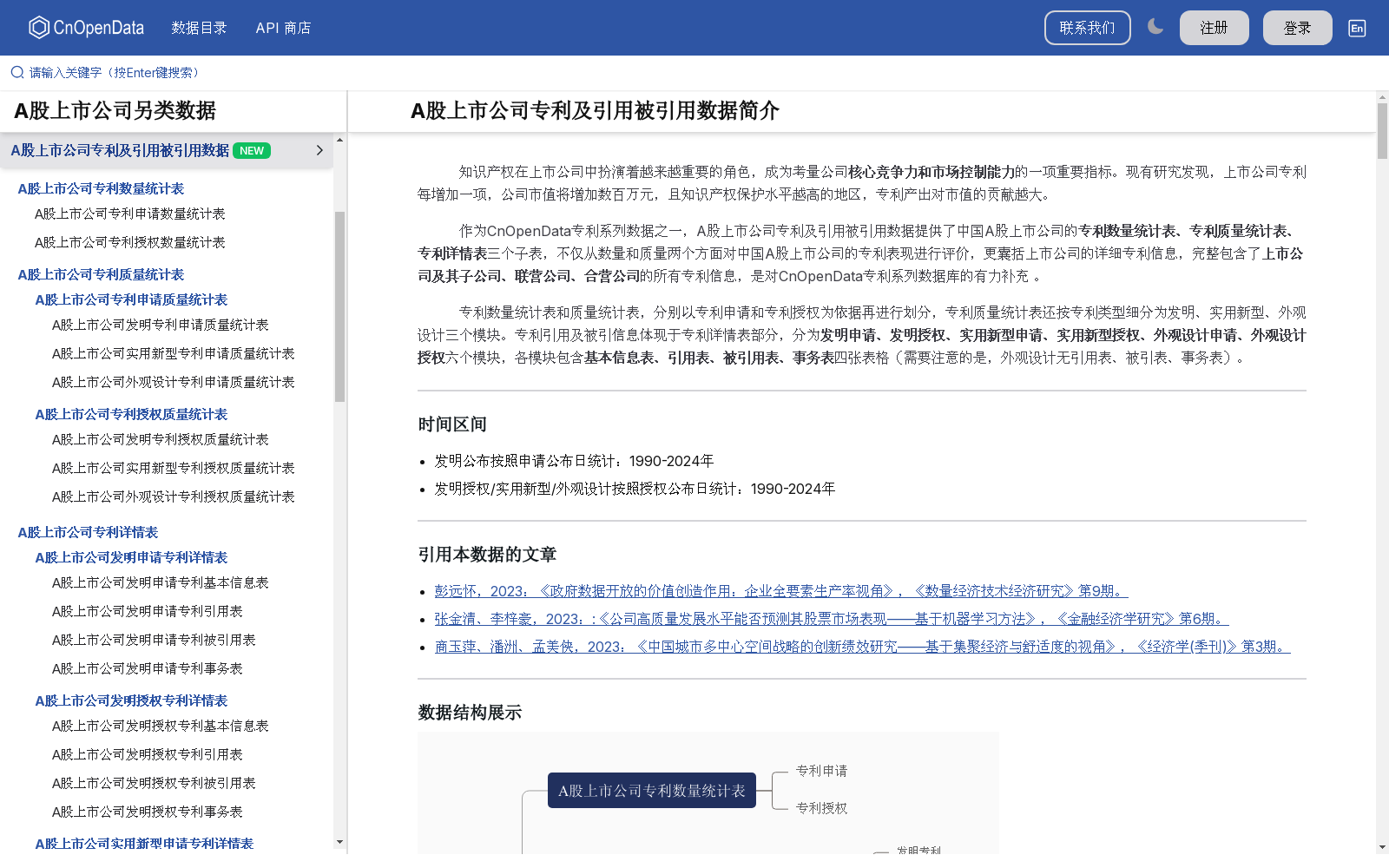Open A股上市公司专利申请数量统计表
Screen dimensions: 1389x868
pos(129,214)
